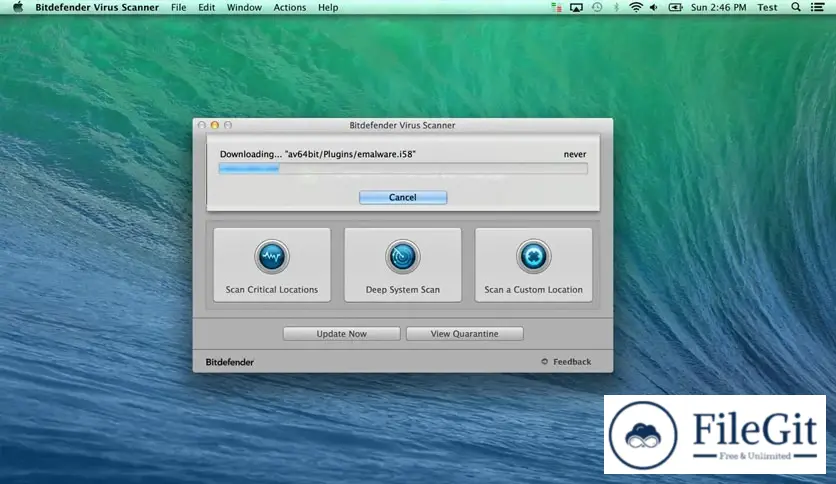Click the download progress bar

[403, 169]
